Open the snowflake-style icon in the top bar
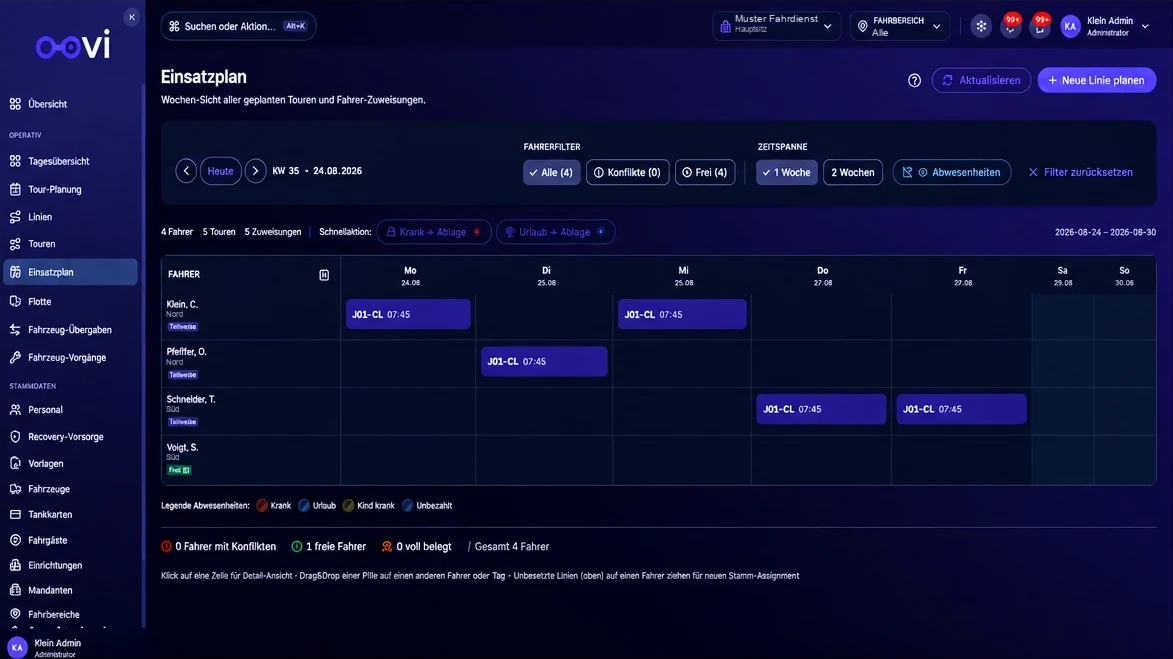 point(981,26)
